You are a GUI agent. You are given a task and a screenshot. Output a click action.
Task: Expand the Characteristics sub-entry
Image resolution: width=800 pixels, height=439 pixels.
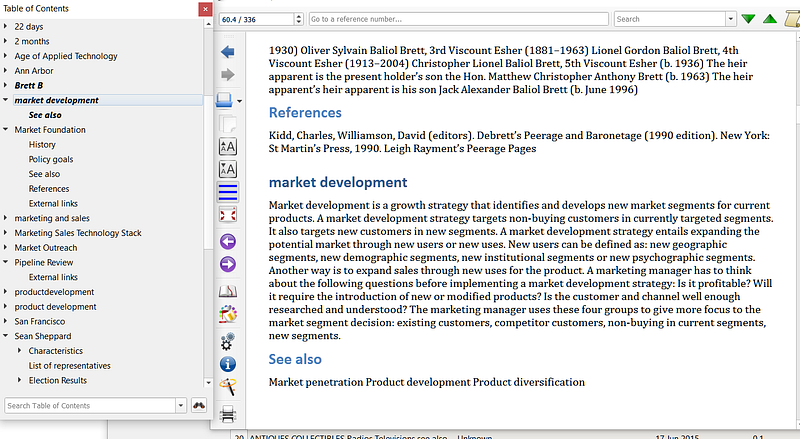tap(19, 351)
